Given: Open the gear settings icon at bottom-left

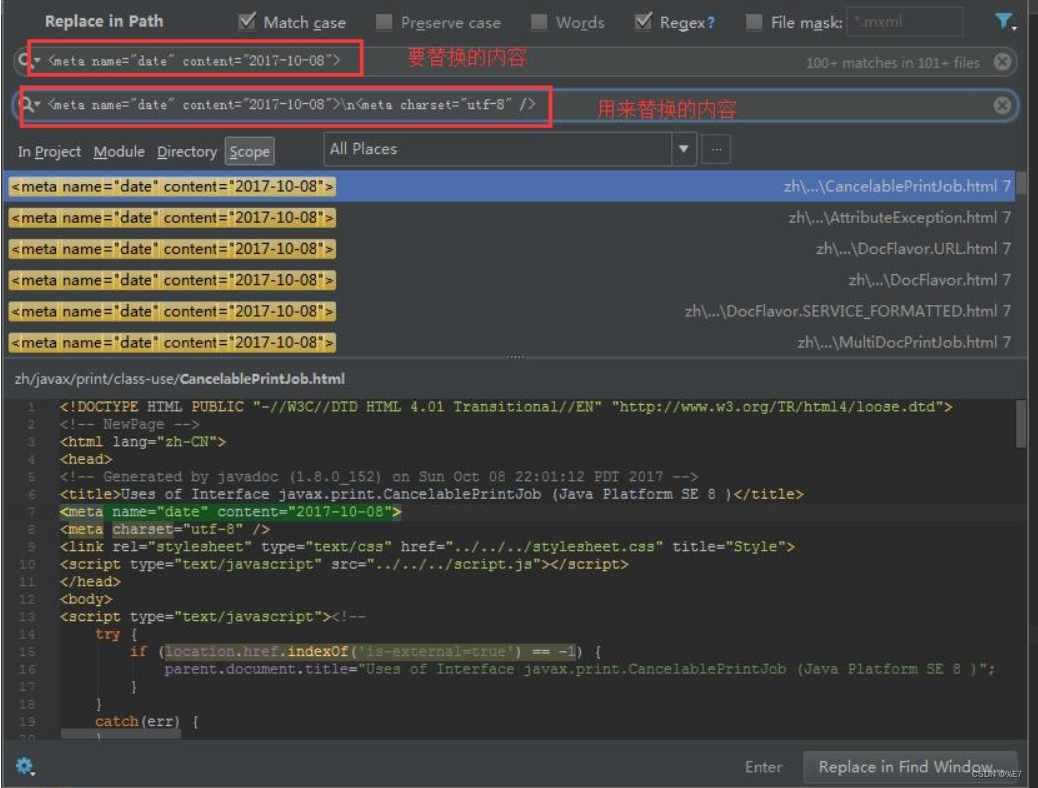Looking at the screenshot, I should [24, 766].
